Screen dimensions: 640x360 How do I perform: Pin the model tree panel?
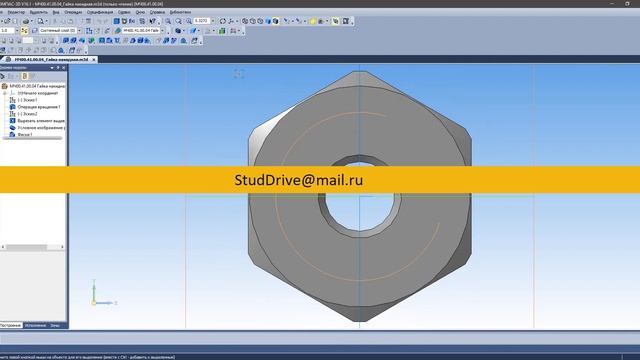pos(58,67)
